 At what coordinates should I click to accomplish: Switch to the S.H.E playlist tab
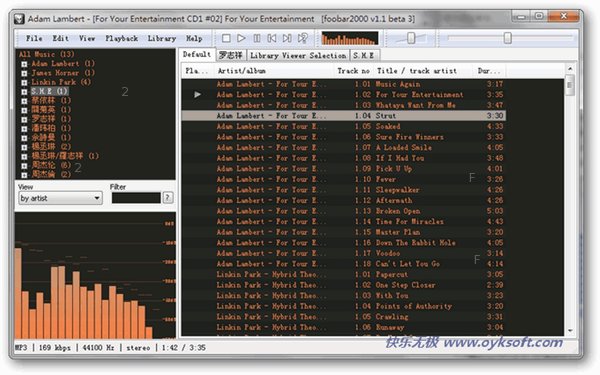click(364, 55)
